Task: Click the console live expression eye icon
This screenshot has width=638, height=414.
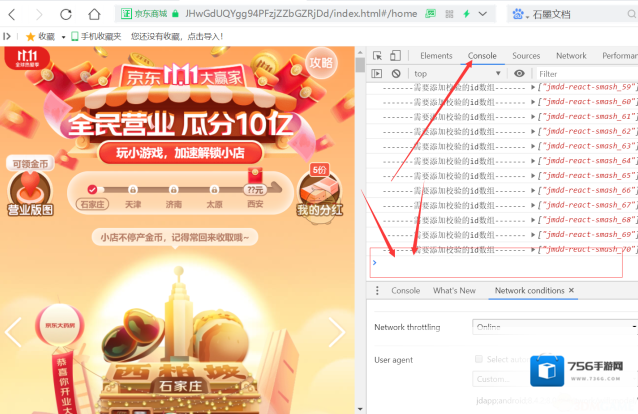Action: pos(519,74)
